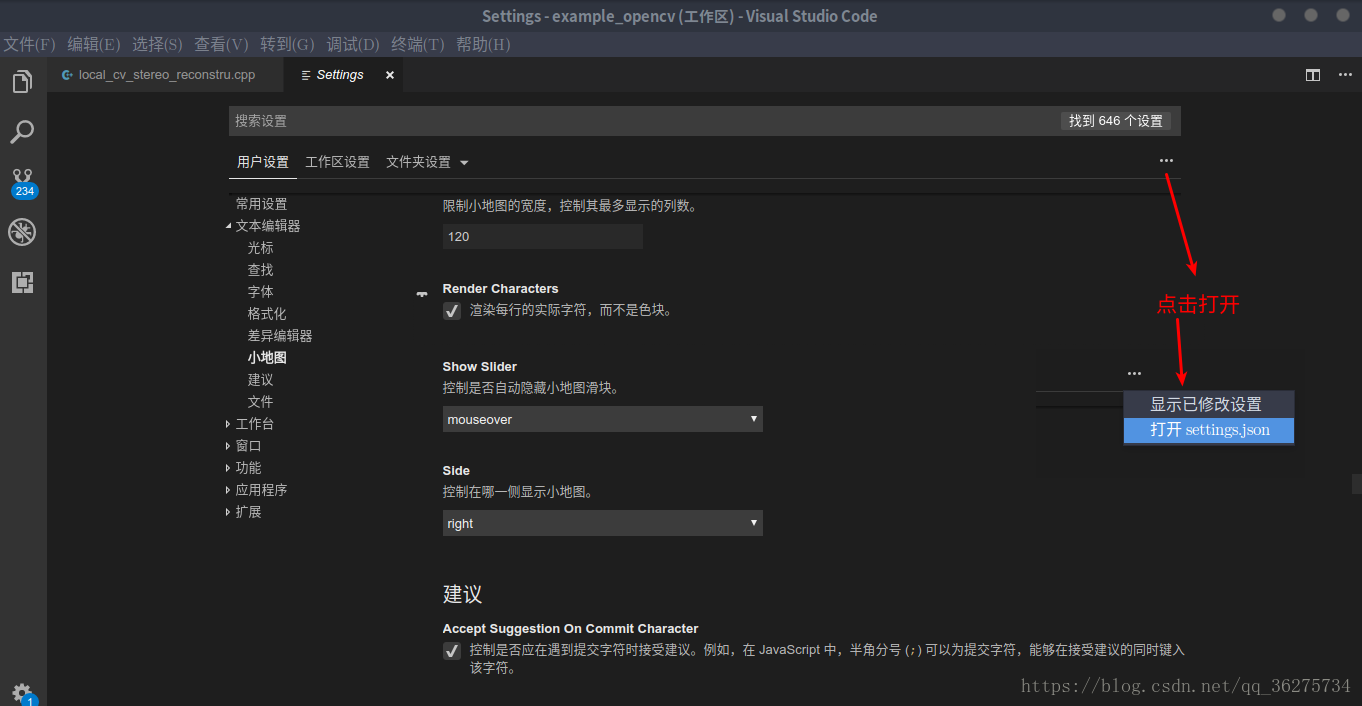Open the 编辑(E) menu
This screenshot has width=1362, height=706.
coord(94,44)
